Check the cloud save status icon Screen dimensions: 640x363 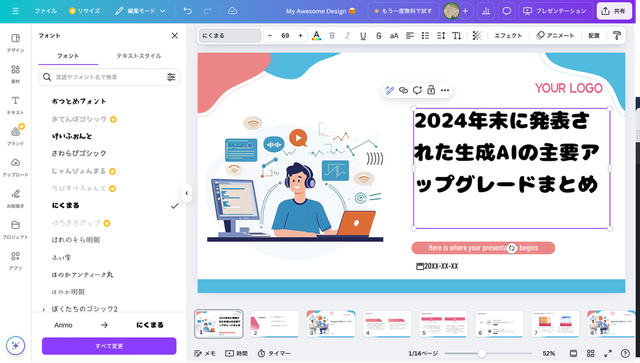tap(233, 11)
